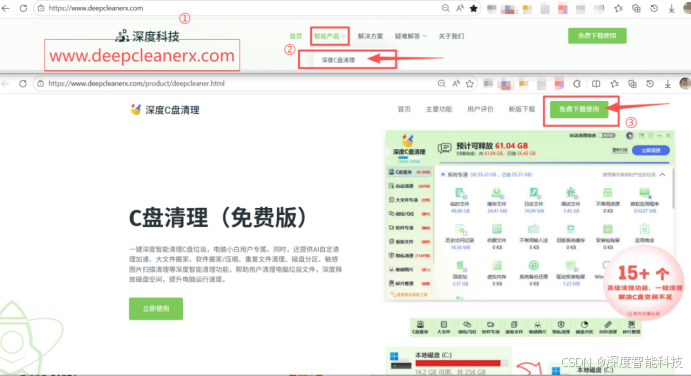Open the 关于我们 menu item
This screenshot has width=691, height=376.
[451, 36]
